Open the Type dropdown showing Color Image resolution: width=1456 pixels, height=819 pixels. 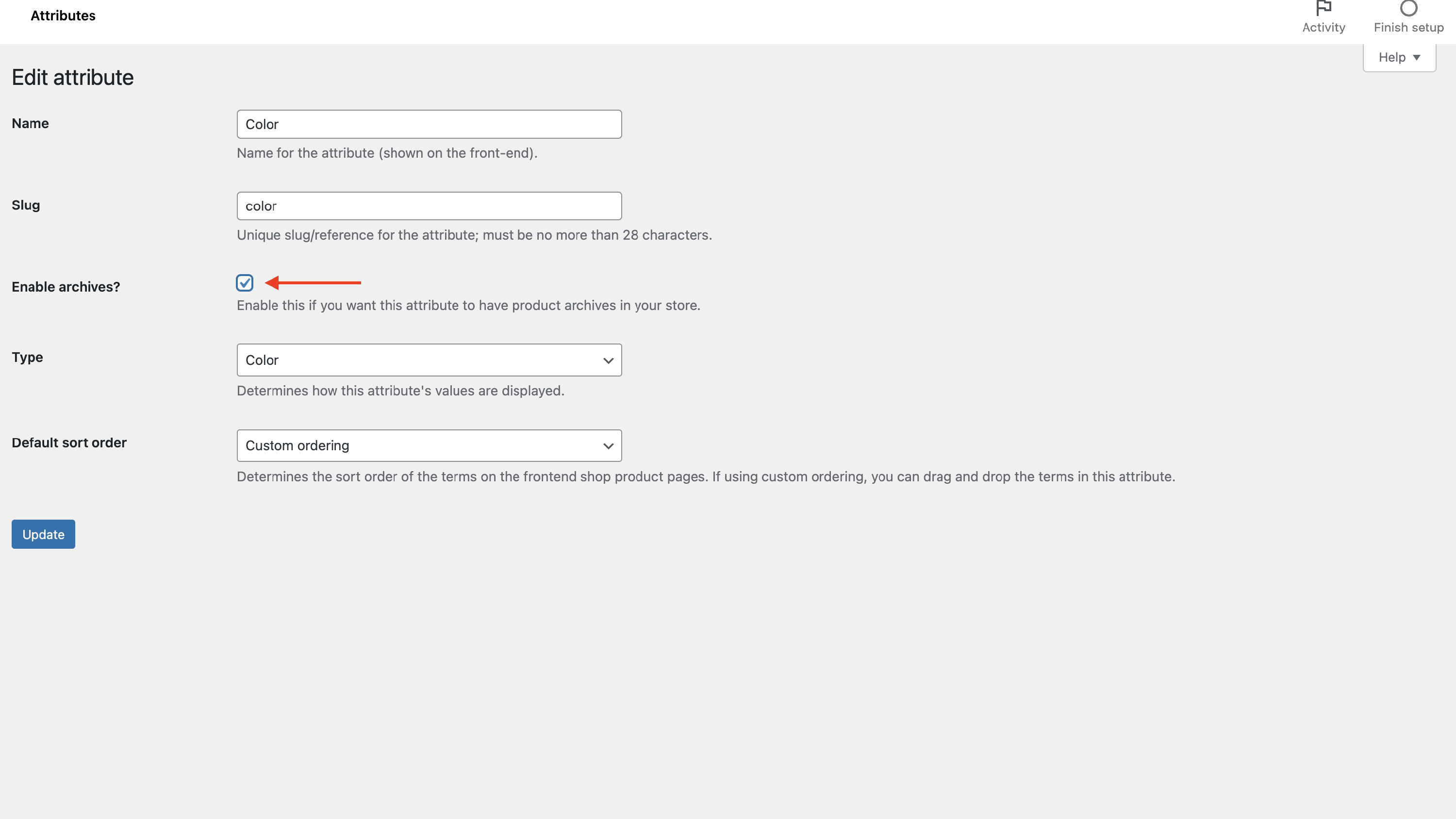418,360
